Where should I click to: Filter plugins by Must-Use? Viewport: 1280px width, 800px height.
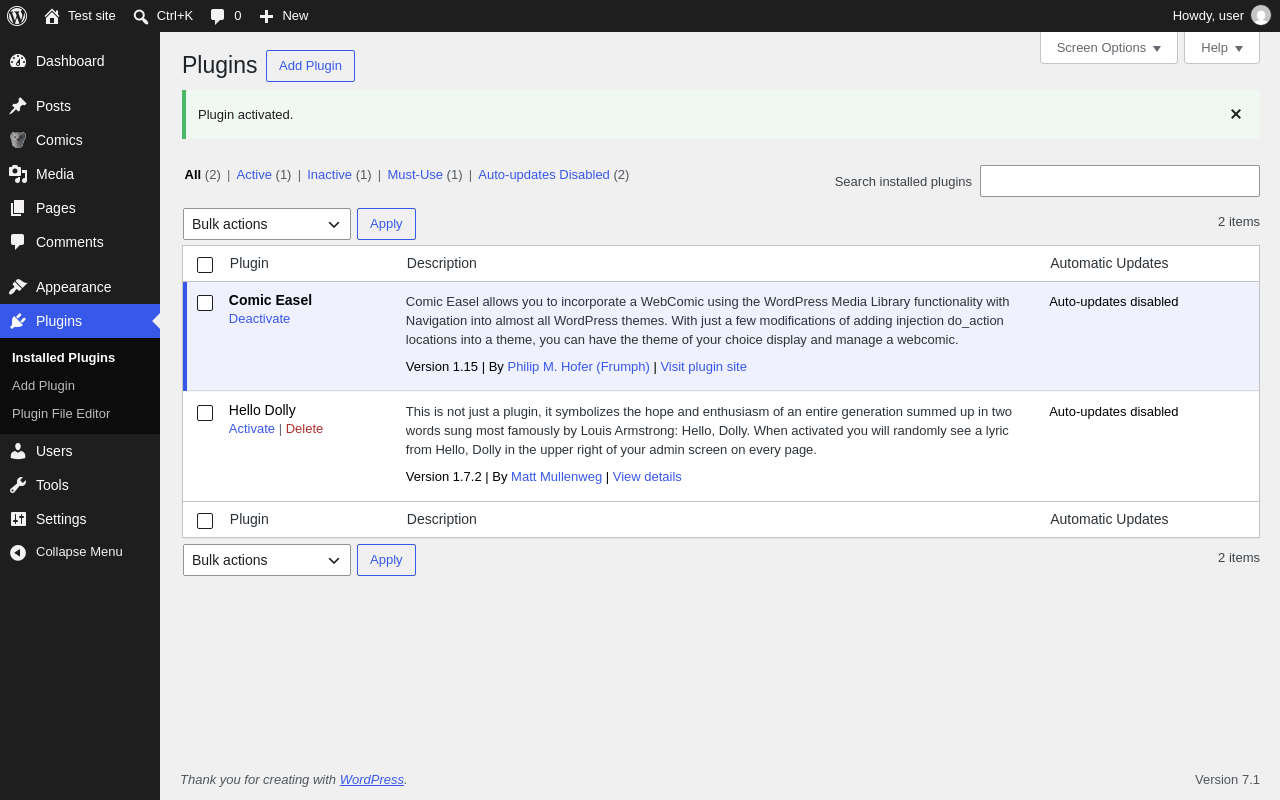tap(415, 175)
